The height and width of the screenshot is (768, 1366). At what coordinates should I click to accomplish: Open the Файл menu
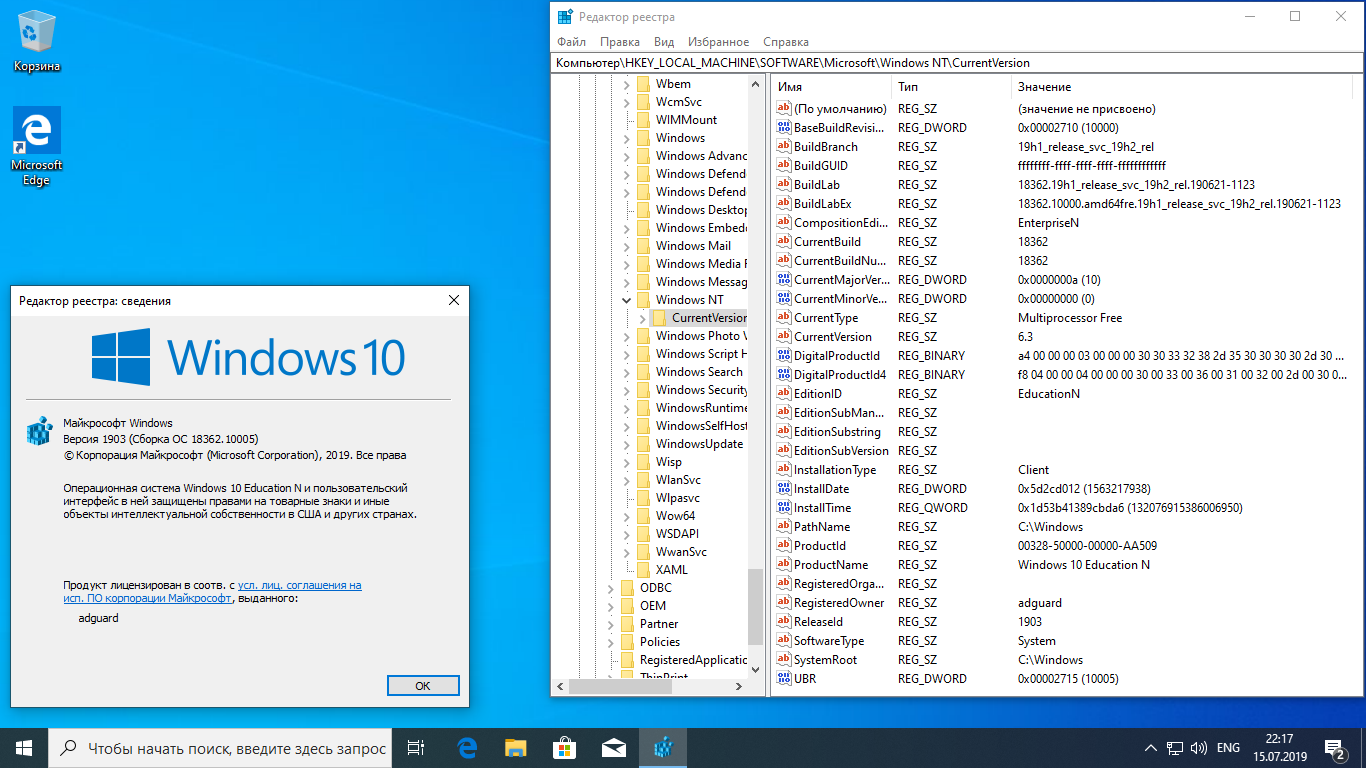(572, 42)
